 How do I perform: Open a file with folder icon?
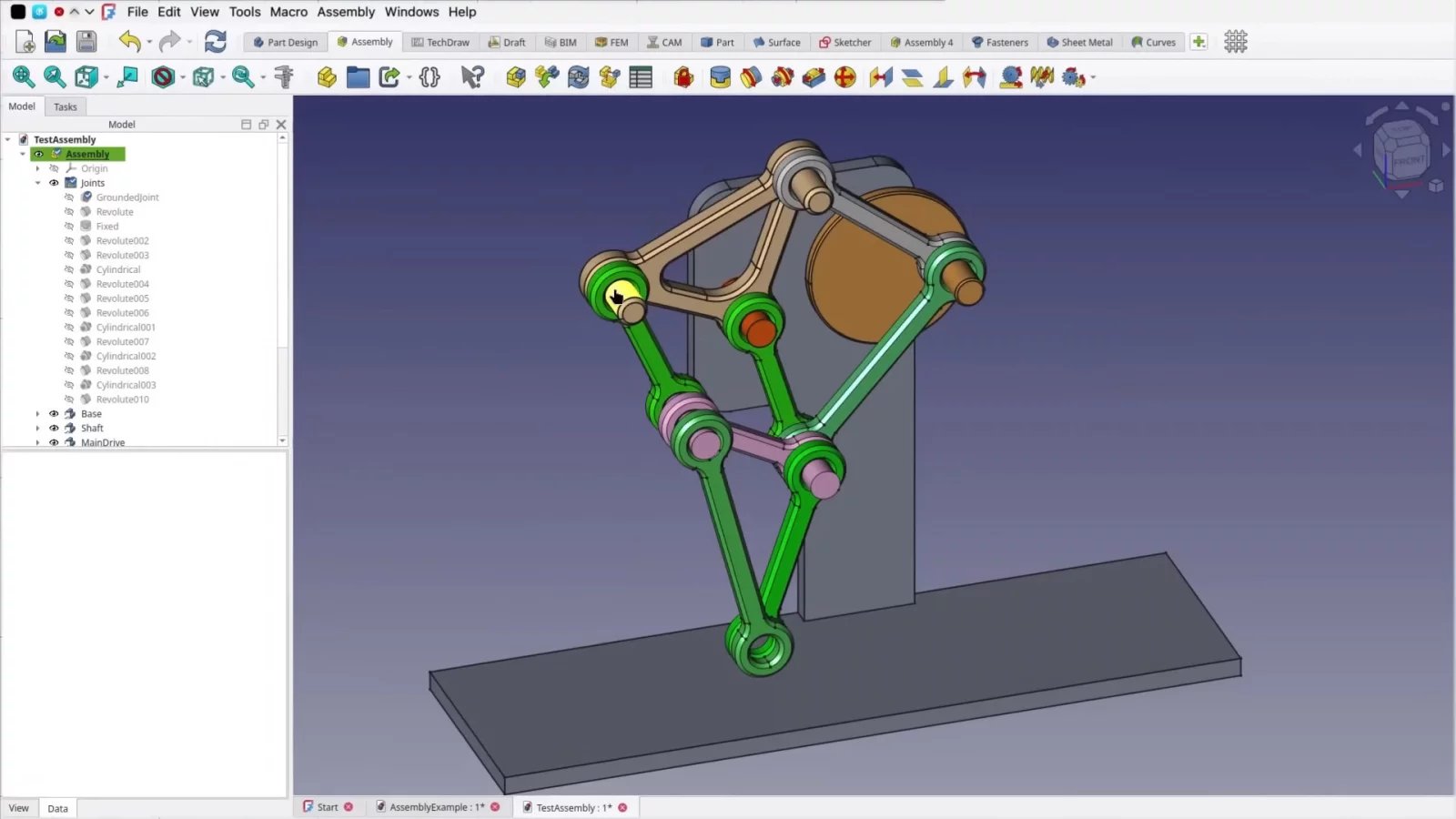[56, 42]
